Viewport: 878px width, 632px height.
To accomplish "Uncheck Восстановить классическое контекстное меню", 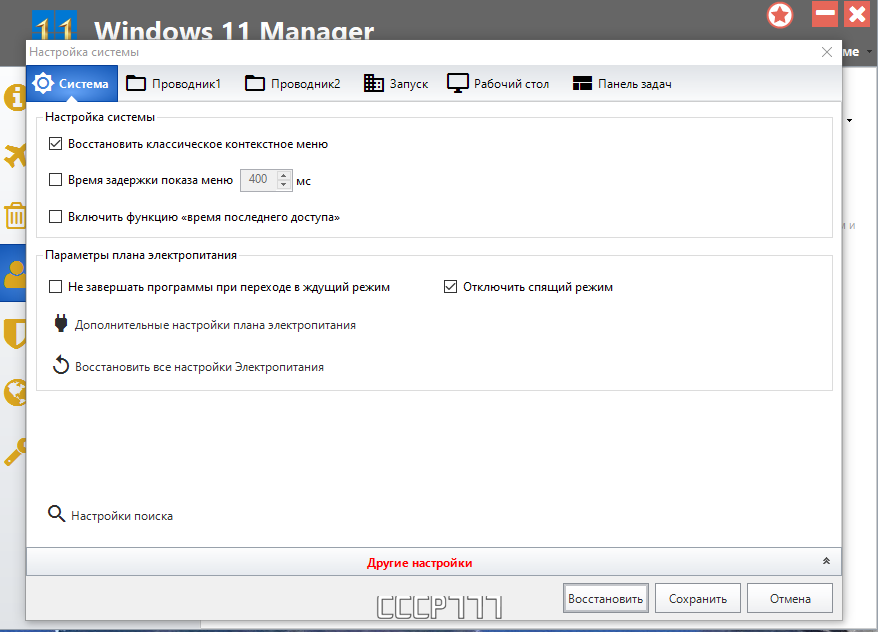I will [55, 144].
